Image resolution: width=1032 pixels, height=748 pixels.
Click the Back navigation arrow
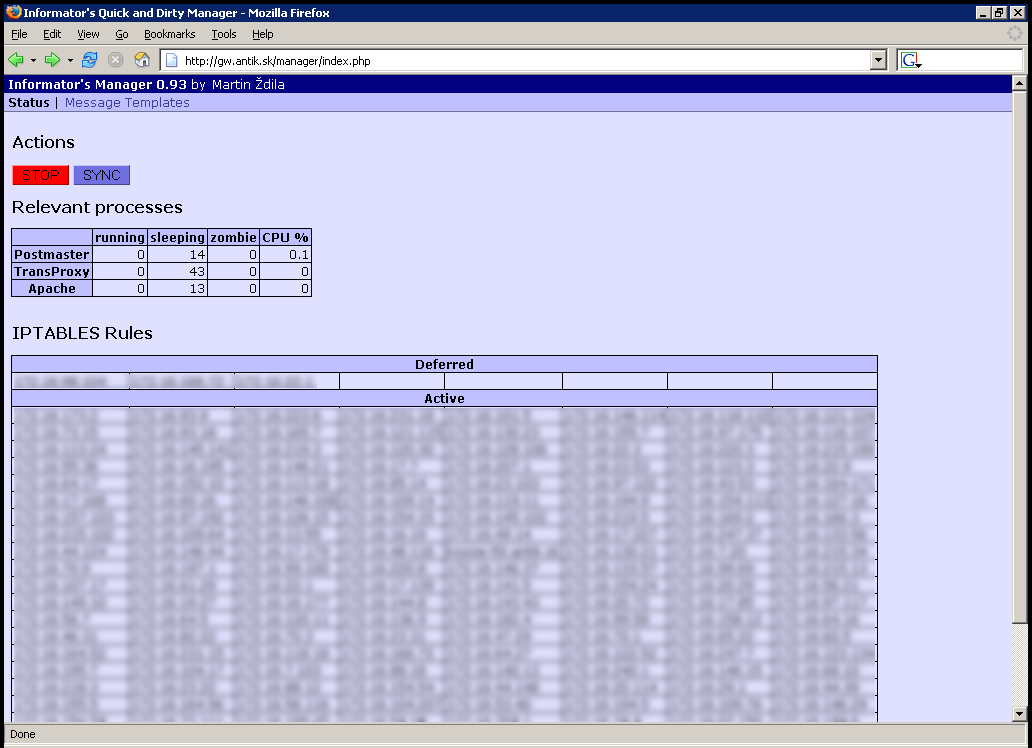click(x=16, y=60)
